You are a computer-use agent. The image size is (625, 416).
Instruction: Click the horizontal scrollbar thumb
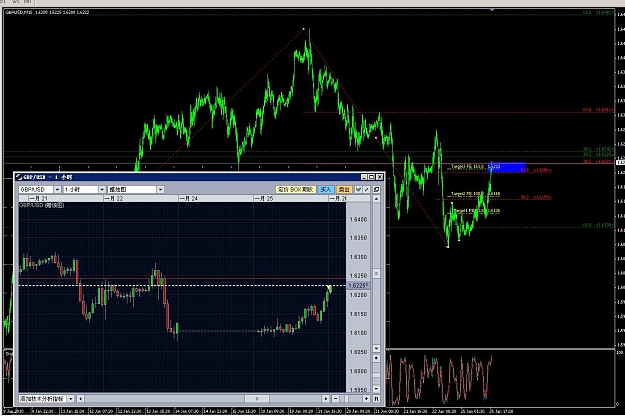tap(257, 398)
